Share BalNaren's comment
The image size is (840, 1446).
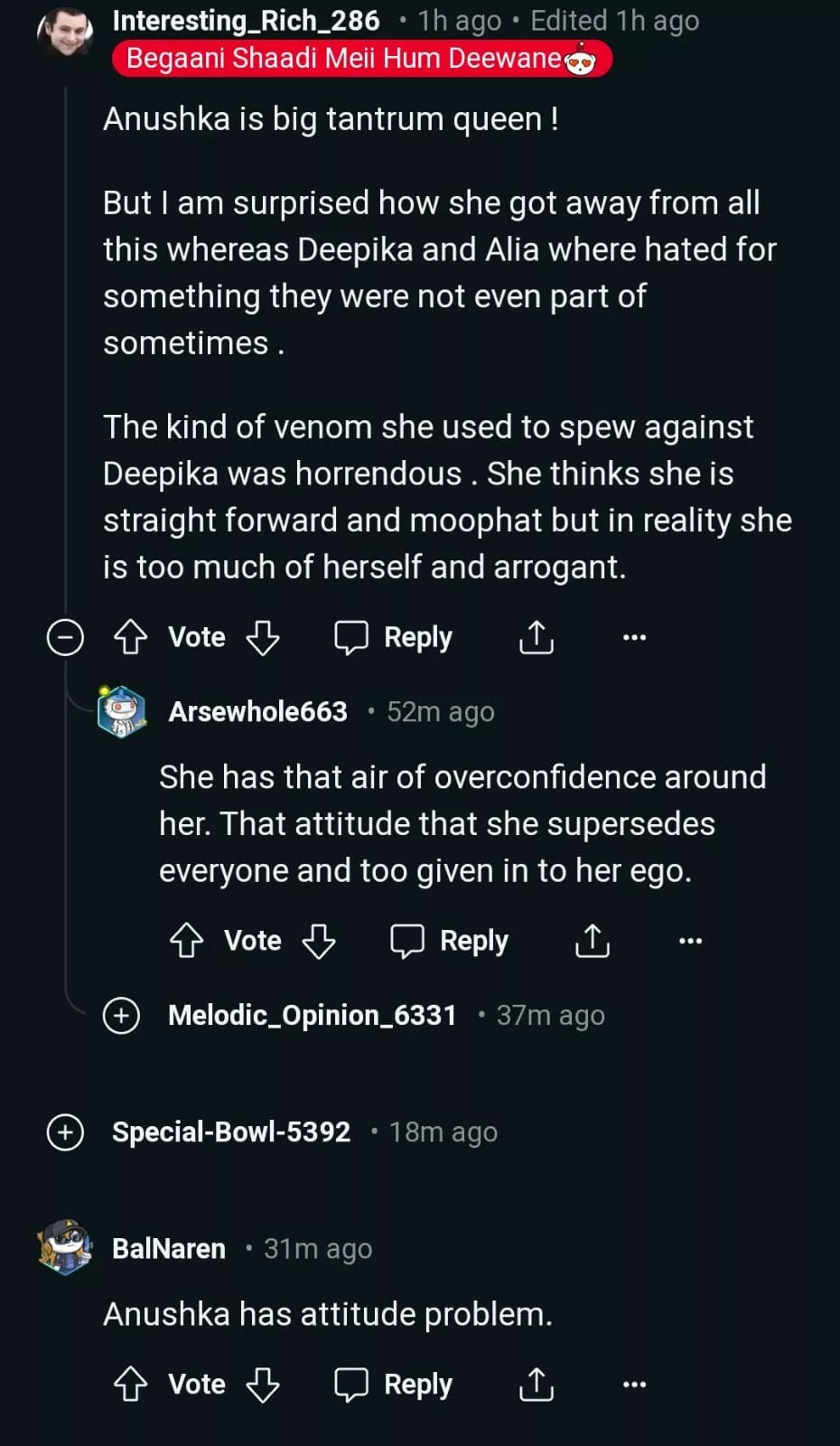pos(537,1385)
